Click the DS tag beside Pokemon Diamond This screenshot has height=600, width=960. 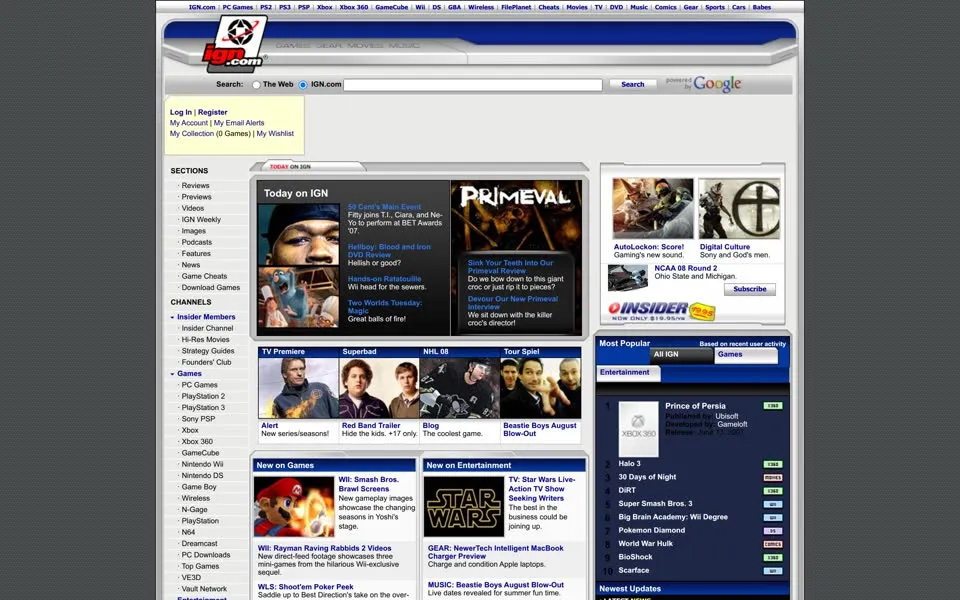pyautogui.click(x=773, y=531)
